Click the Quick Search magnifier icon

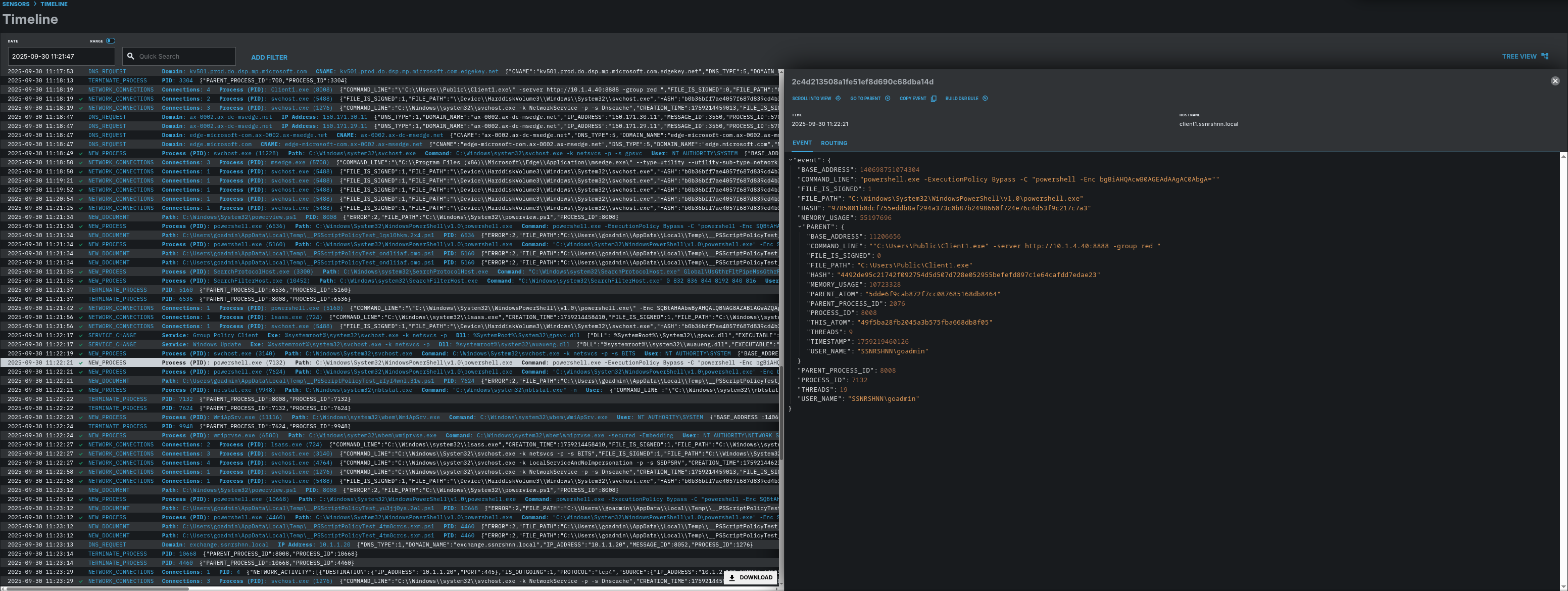pyautogui.click(x=130, y=56)
